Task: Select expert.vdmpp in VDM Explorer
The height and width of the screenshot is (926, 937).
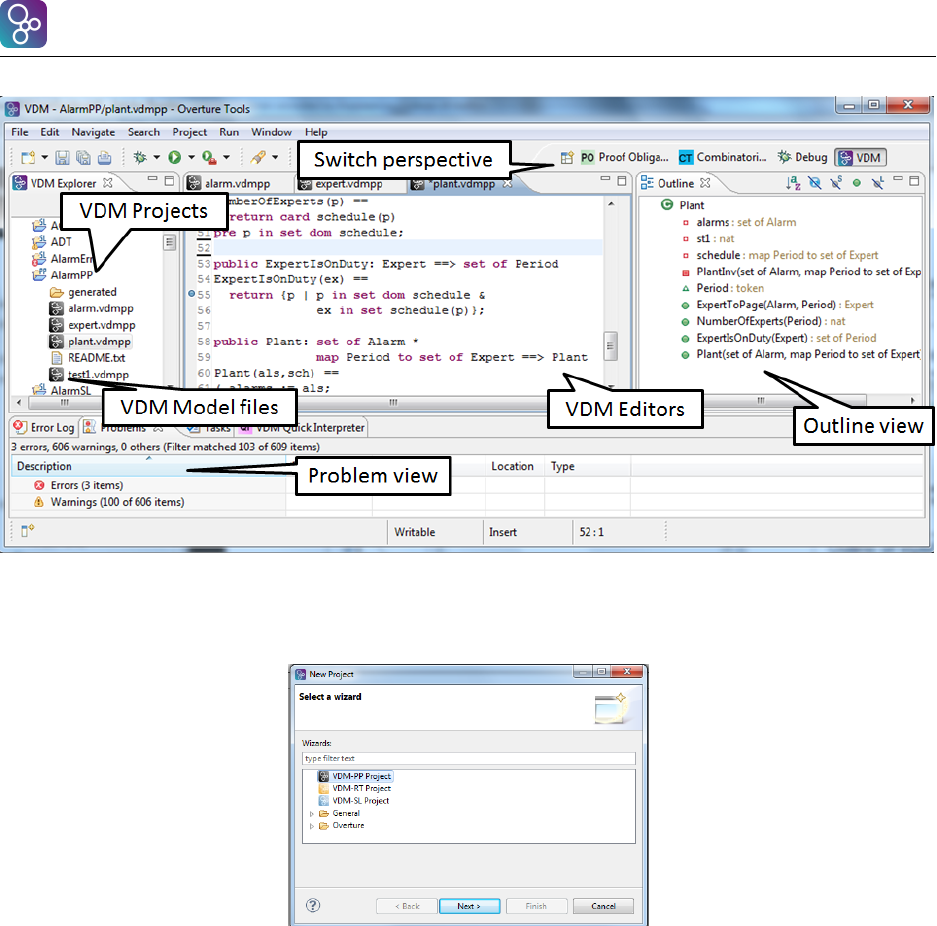Action: click(93, 325)
